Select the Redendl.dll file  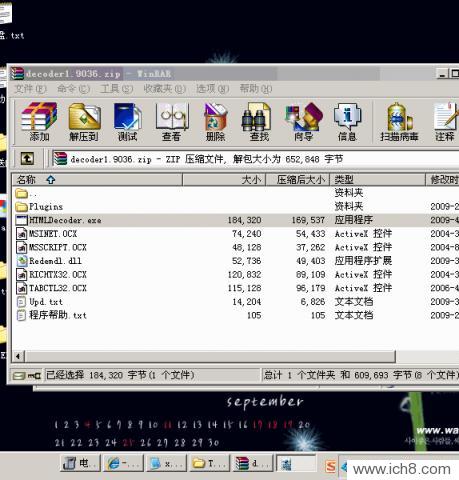click(235, 261)
